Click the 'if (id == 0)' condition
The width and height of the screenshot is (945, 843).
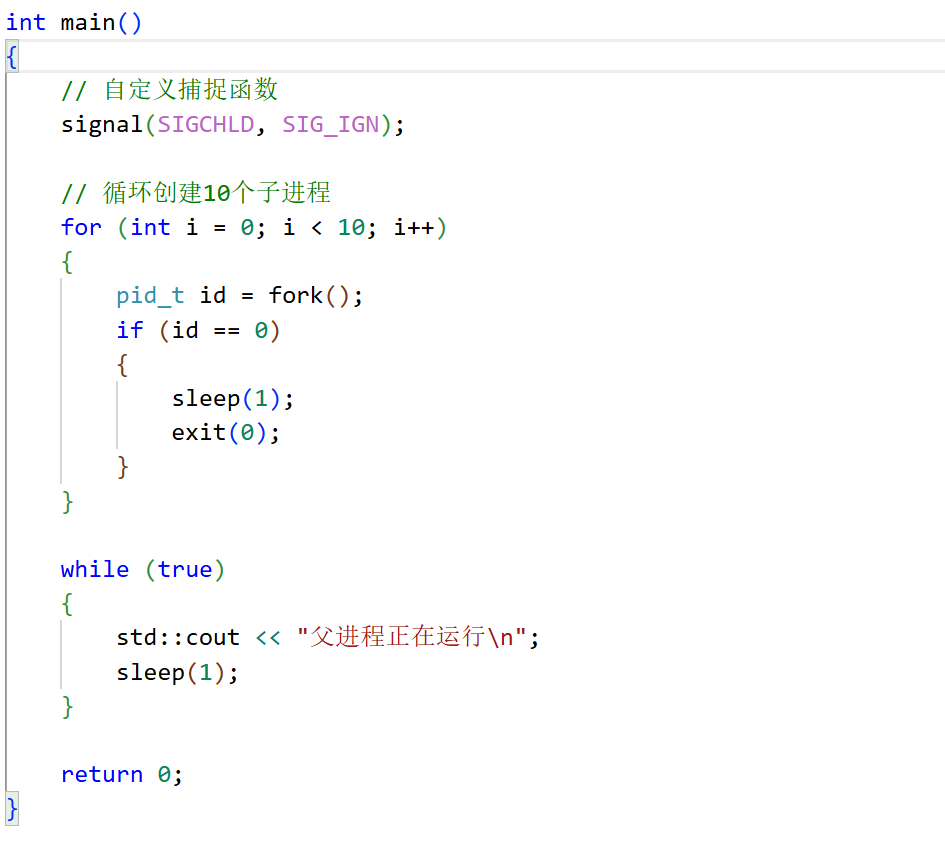[198, 330]
